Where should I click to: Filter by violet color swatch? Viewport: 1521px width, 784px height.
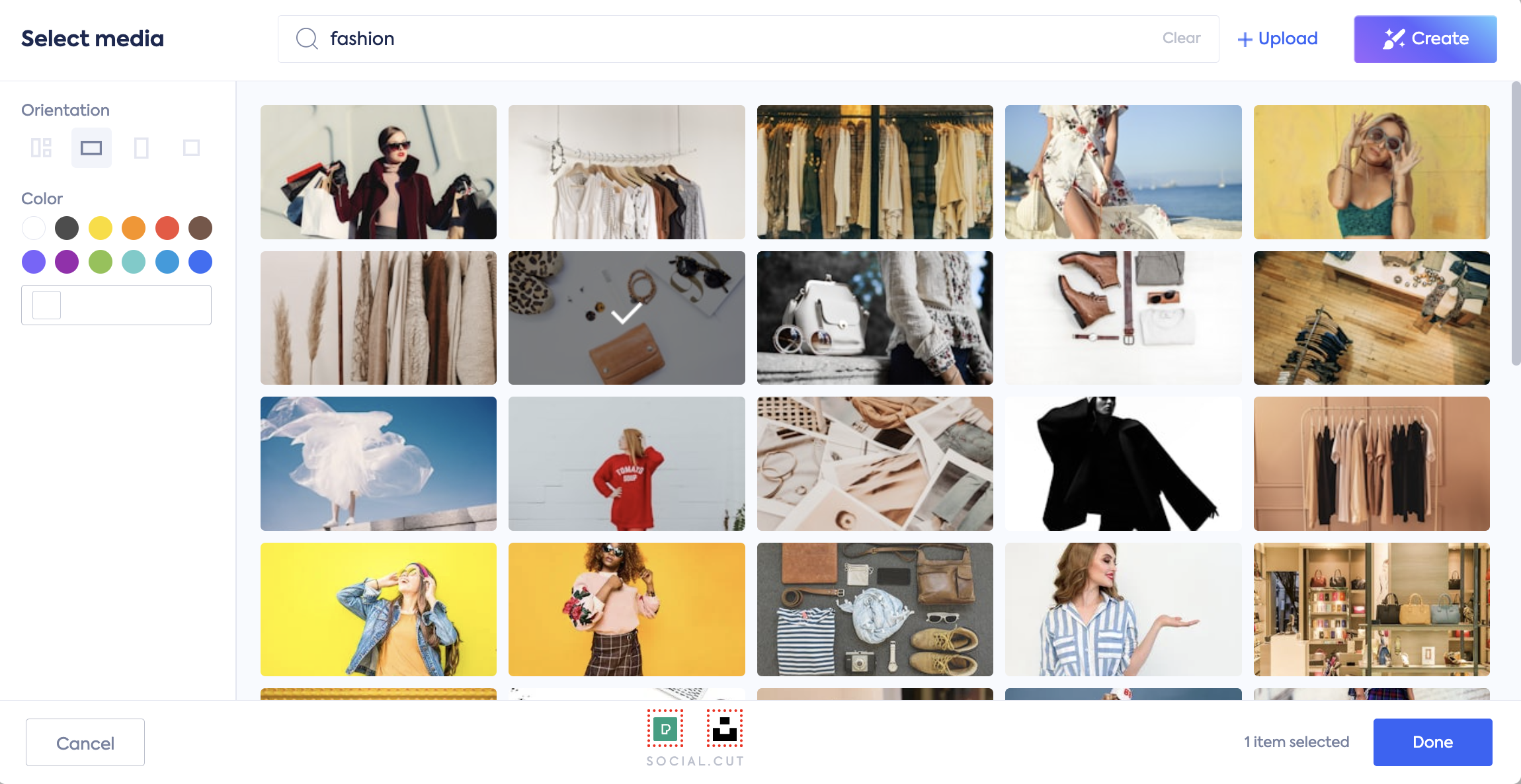point(34,262)
